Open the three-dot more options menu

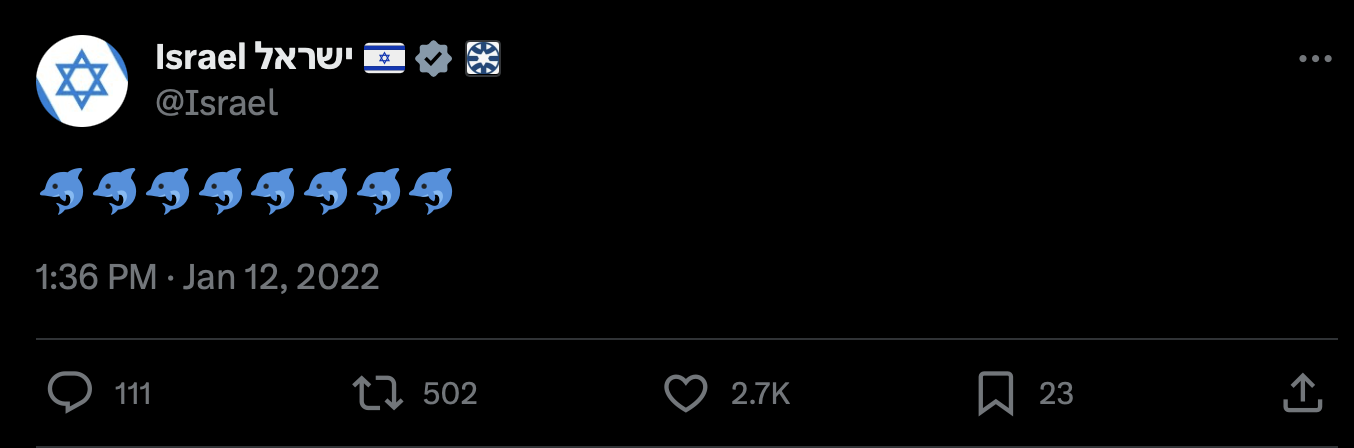[1315, 60]
